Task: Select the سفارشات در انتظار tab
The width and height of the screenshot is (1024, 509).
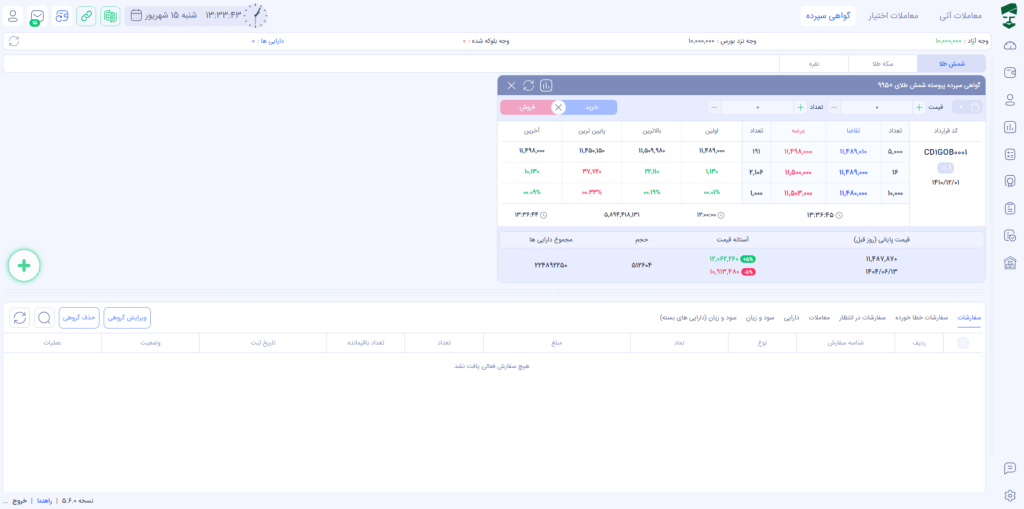Action: tap(862, 318)
